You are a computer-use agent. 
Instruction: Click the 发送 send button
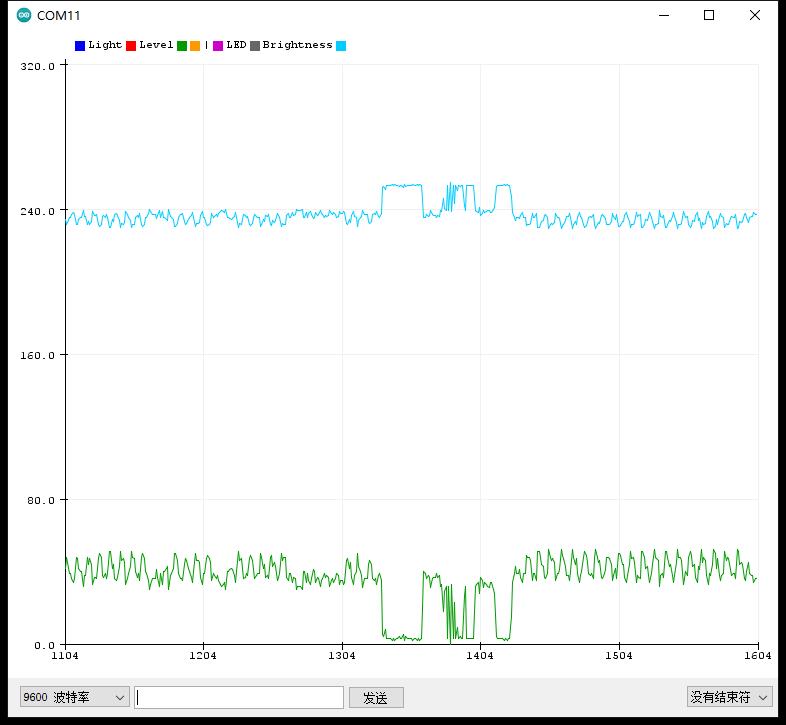376,697
